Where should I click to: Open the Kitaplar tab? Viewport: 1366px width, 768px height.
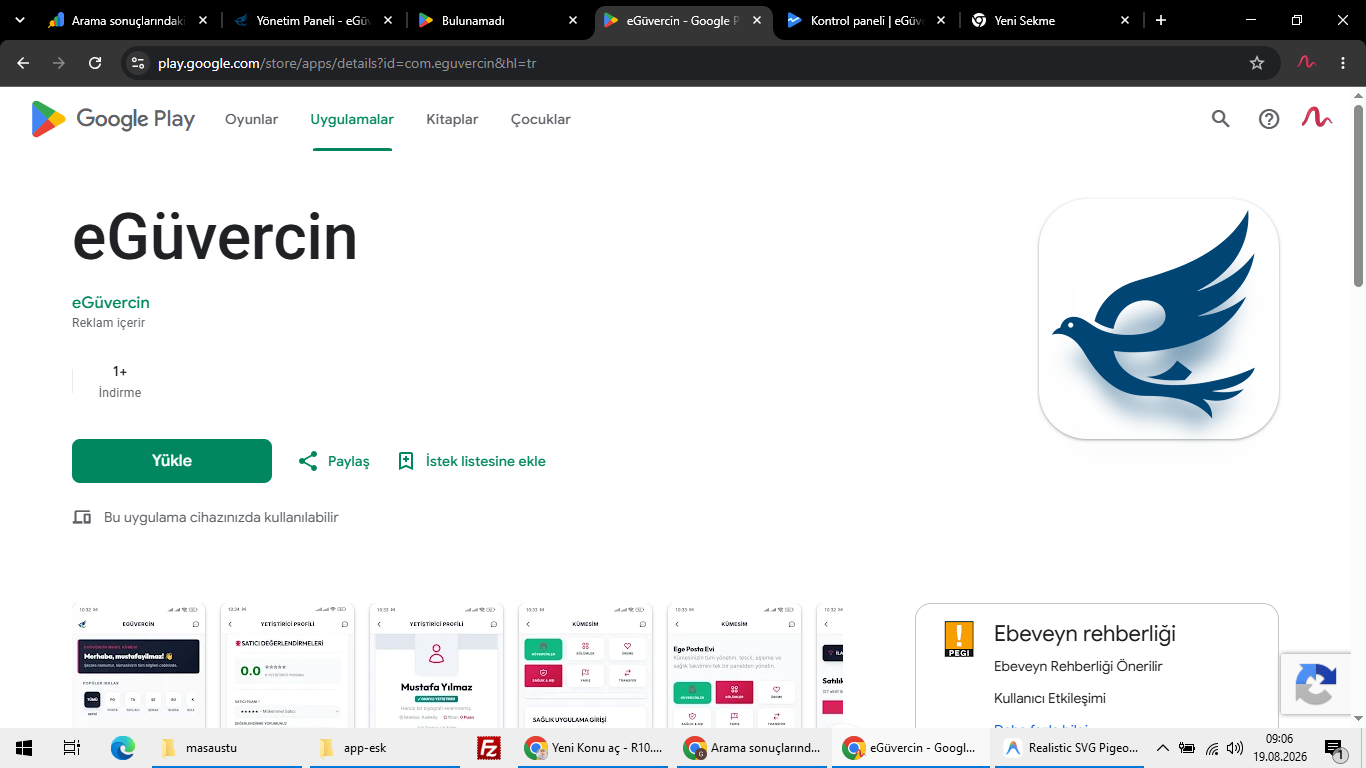click(452, 119)
